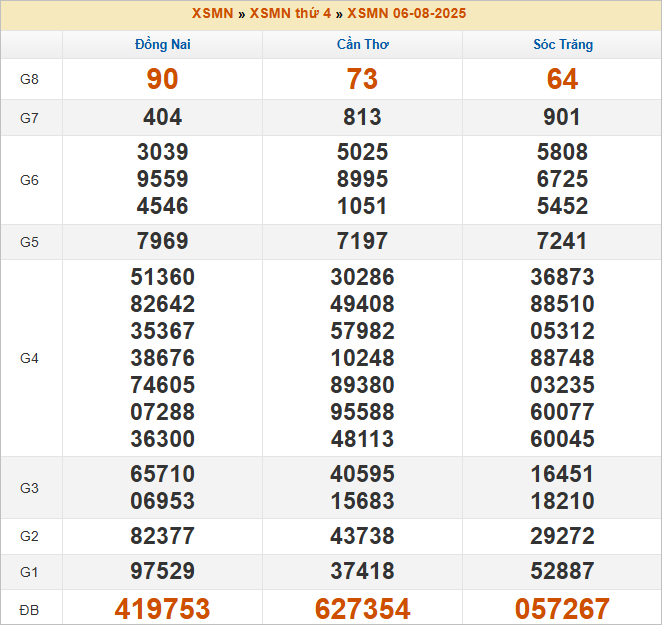Select G4 number 60077
Image resolution: width=662 pixels, height=625 pixels.
pyautogui.click(x=562, y=412)
